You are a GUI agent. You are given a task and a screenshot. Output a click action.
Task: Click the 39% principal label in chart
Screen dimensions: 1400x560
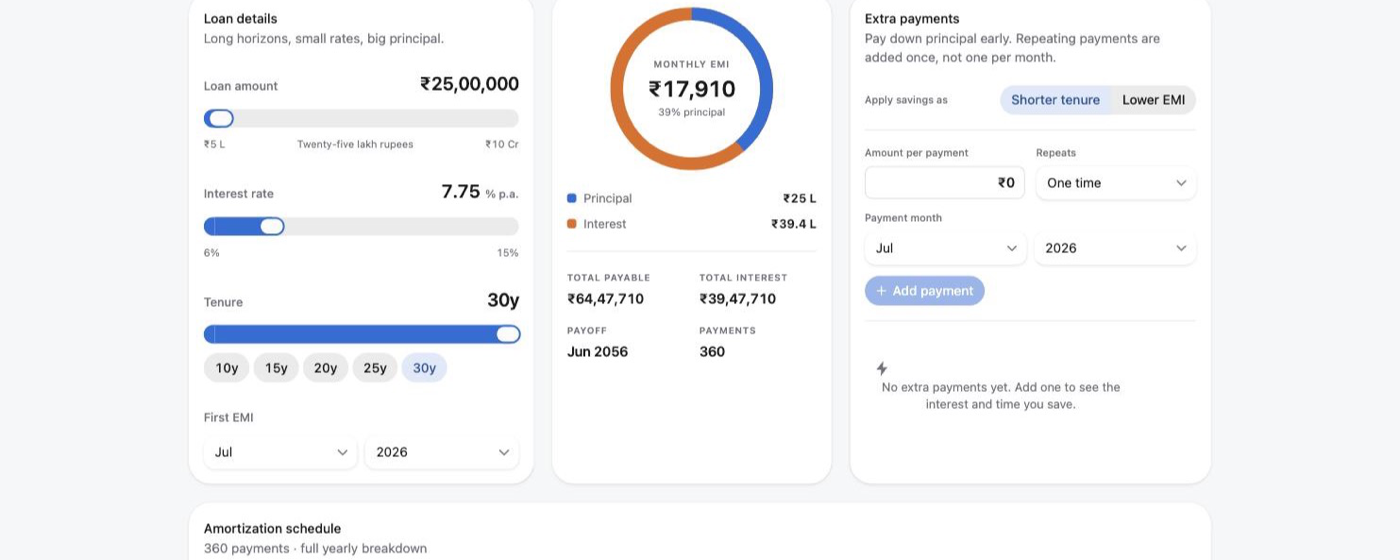692,112
